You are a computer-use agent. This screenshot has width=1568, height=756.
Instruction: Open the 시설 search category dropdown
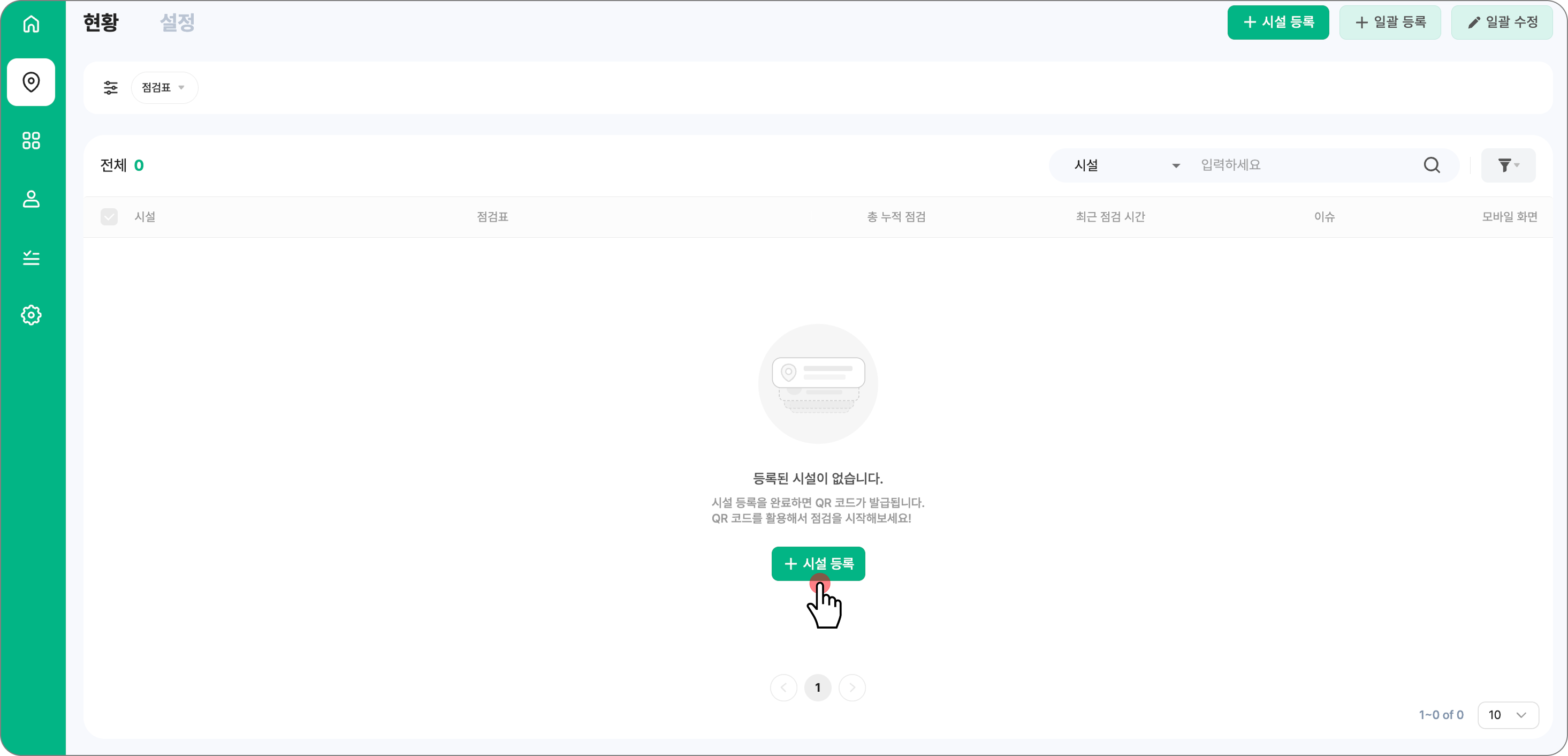click(x=1126, y=165)
